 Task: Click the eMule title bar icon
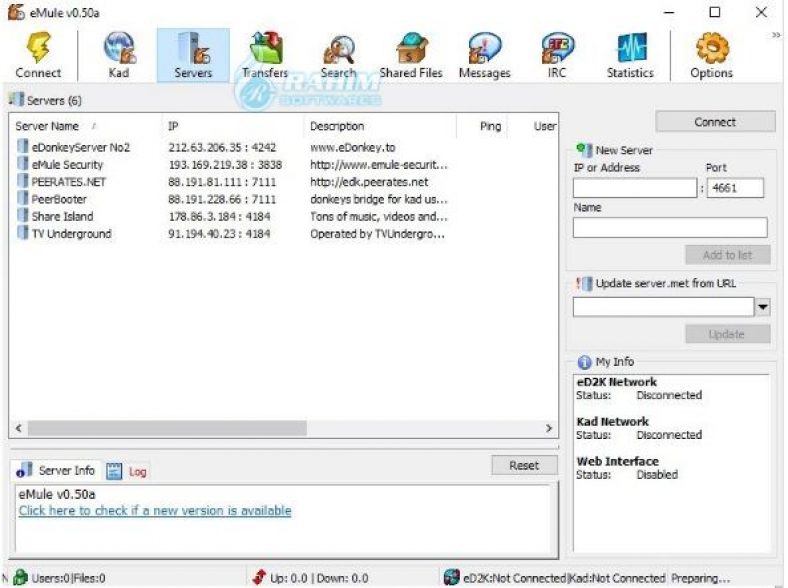[16, 12]
